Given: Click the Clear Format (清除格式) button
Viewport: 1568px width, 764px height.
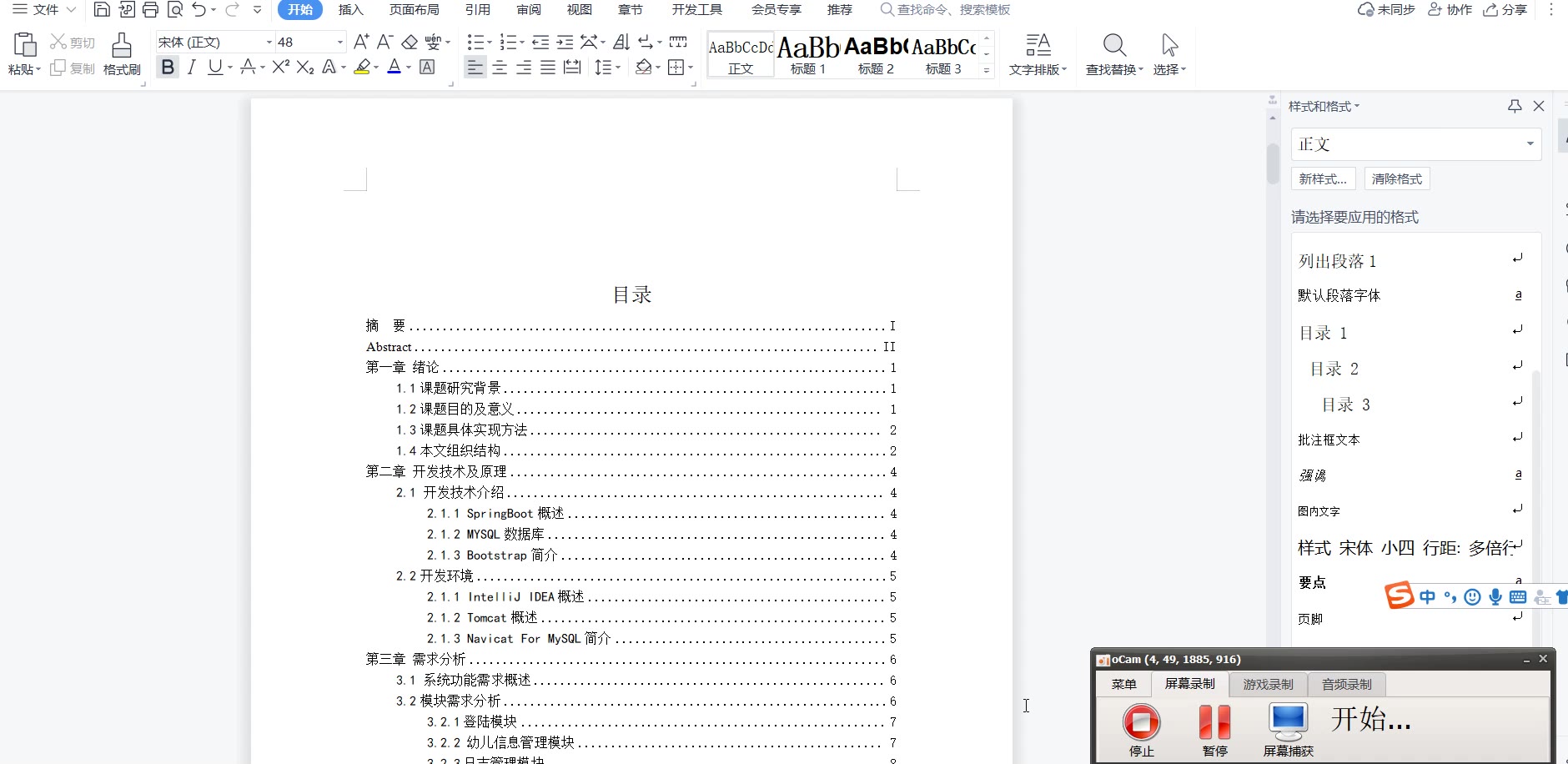Looking at the screenshot, I should (1397, 178).
